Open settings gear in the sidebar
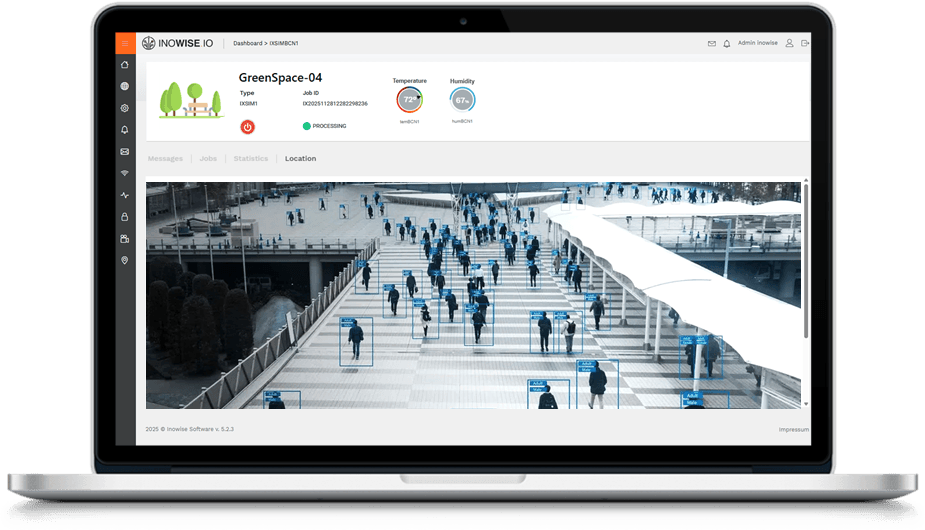This screenshot has height=530, width=925. 125,108
